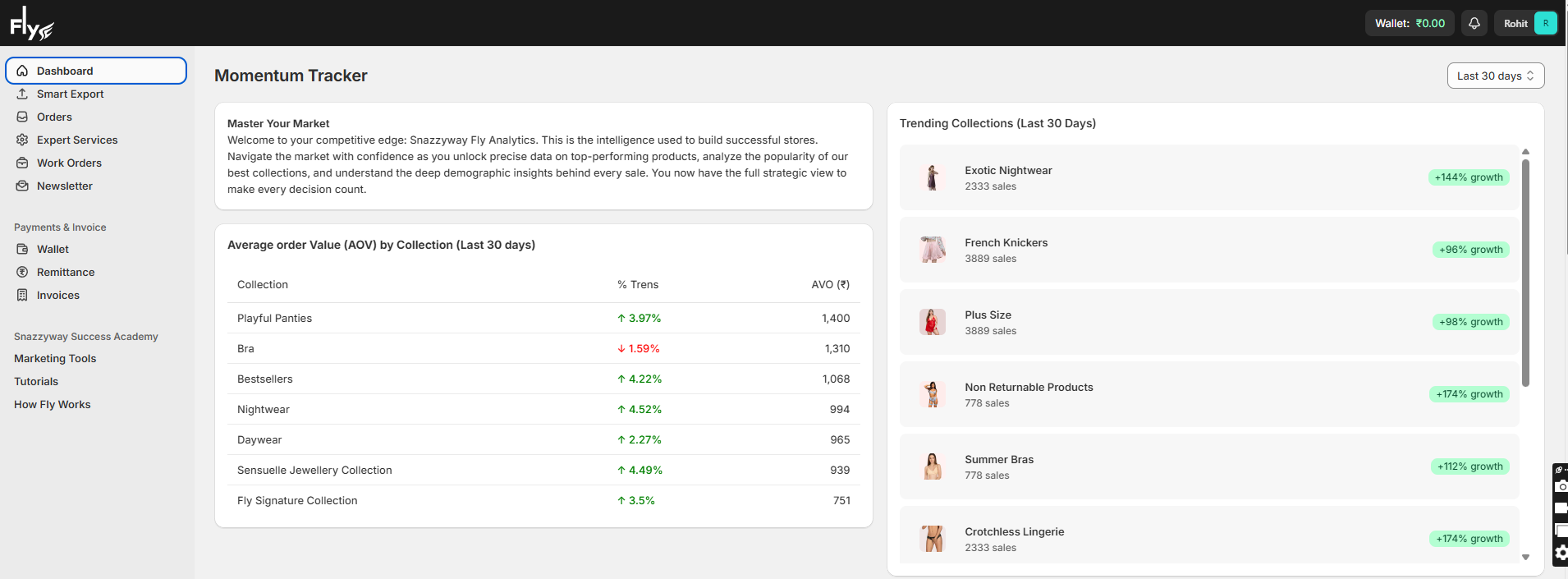Click the Invoices receipt icon

coord(22,295)
